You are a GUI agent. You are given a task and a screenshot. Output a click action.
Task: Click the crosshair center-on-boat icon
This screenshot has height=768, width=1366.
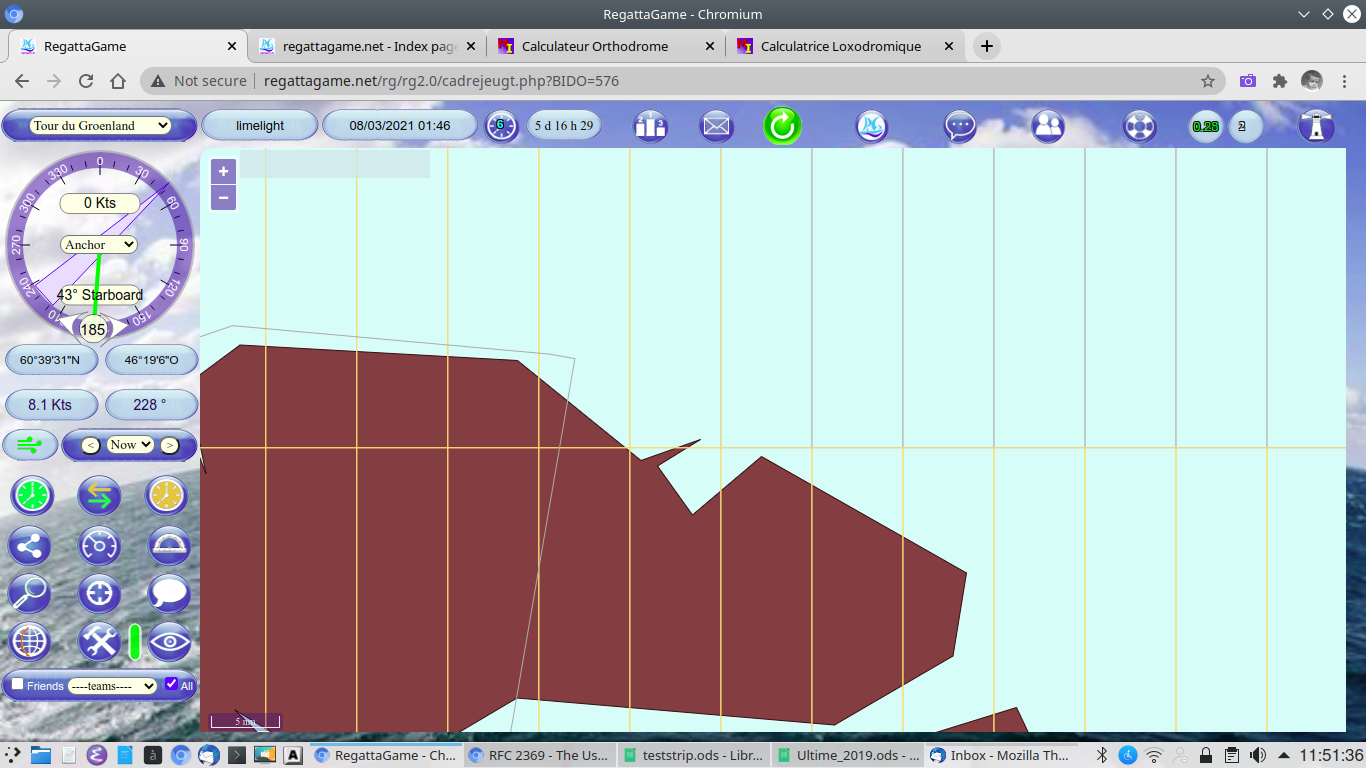pos(99,593)
